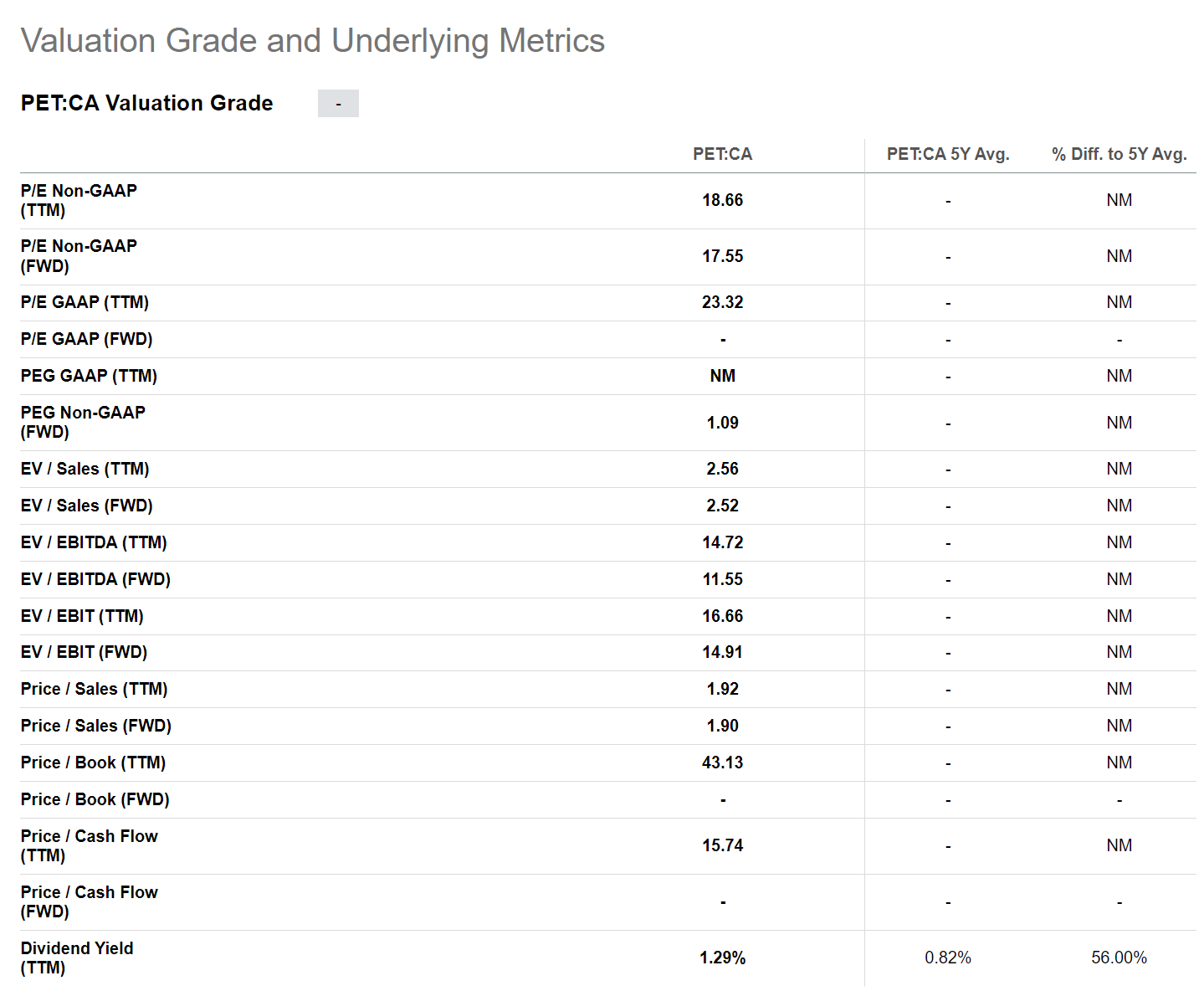Select the Price / Sales (TTM) label
This screenshot has width=1204, height=991.
(94, 689)
